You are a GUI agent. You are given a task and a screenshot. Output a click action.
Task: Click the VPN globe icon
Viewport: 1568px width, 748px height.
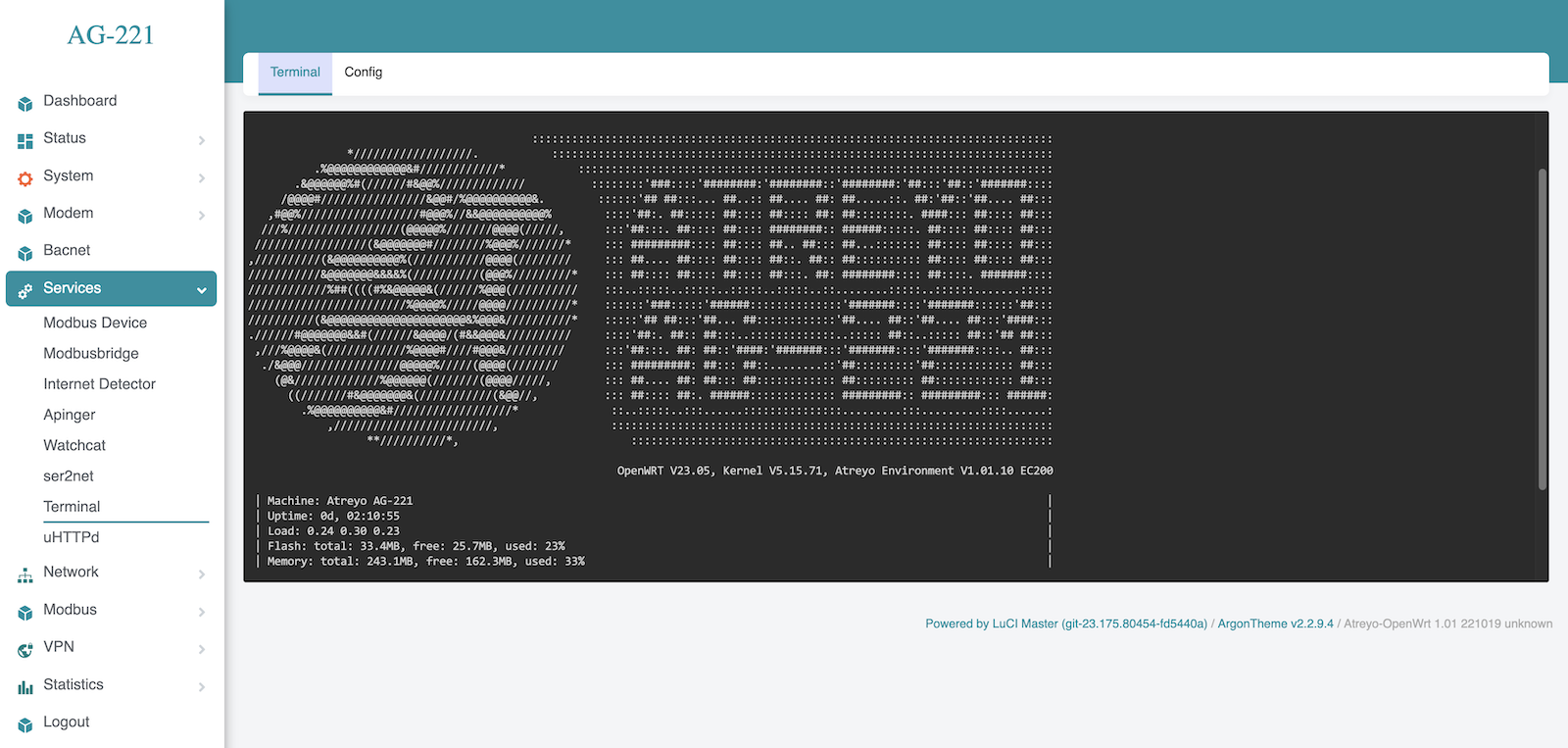coord(25,649)
